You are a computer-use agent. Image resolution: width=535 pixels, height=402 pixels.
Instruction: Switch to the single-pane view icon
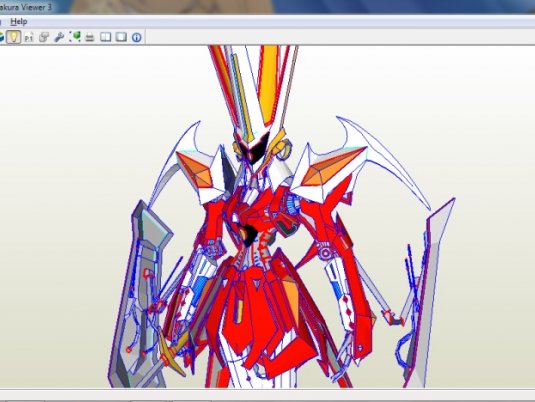(121, 37)
